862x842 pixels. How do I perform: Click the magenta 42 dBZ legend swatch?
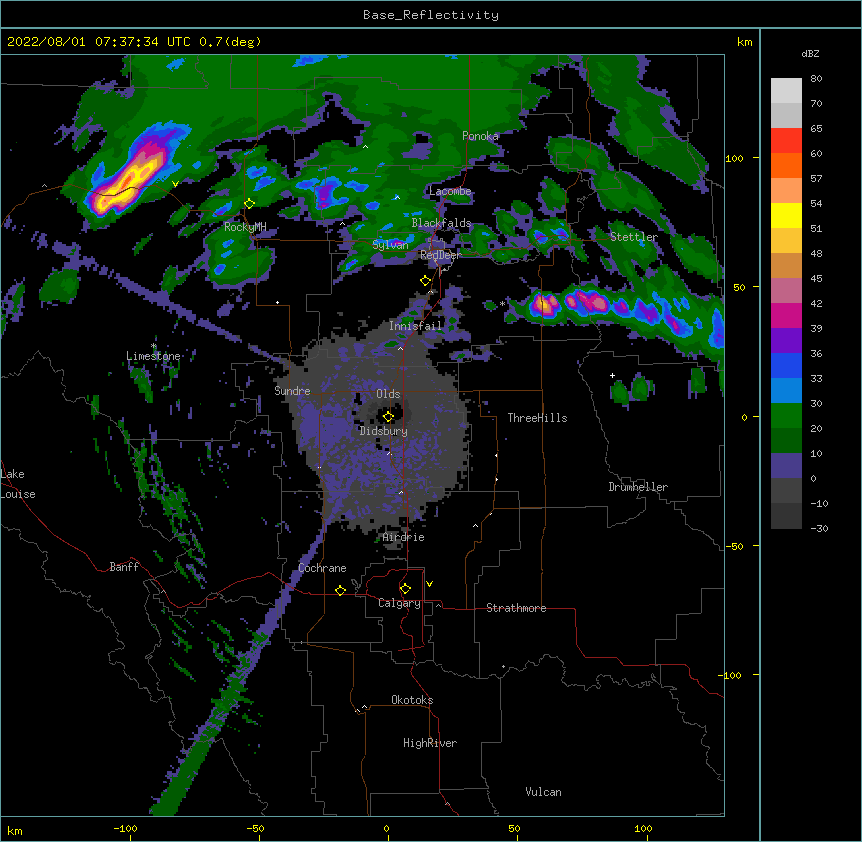pyautogui.click(x=786, y=316)
